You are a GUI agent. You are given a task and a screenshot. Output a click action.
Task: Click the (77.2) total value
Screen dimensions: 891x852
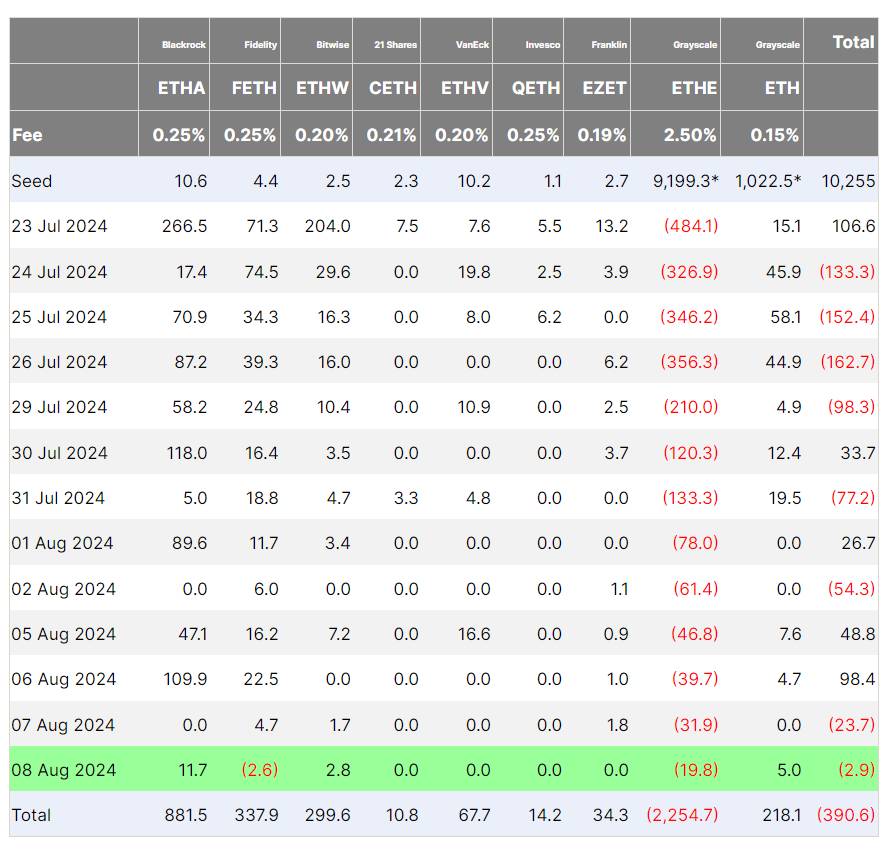(853, 498)
